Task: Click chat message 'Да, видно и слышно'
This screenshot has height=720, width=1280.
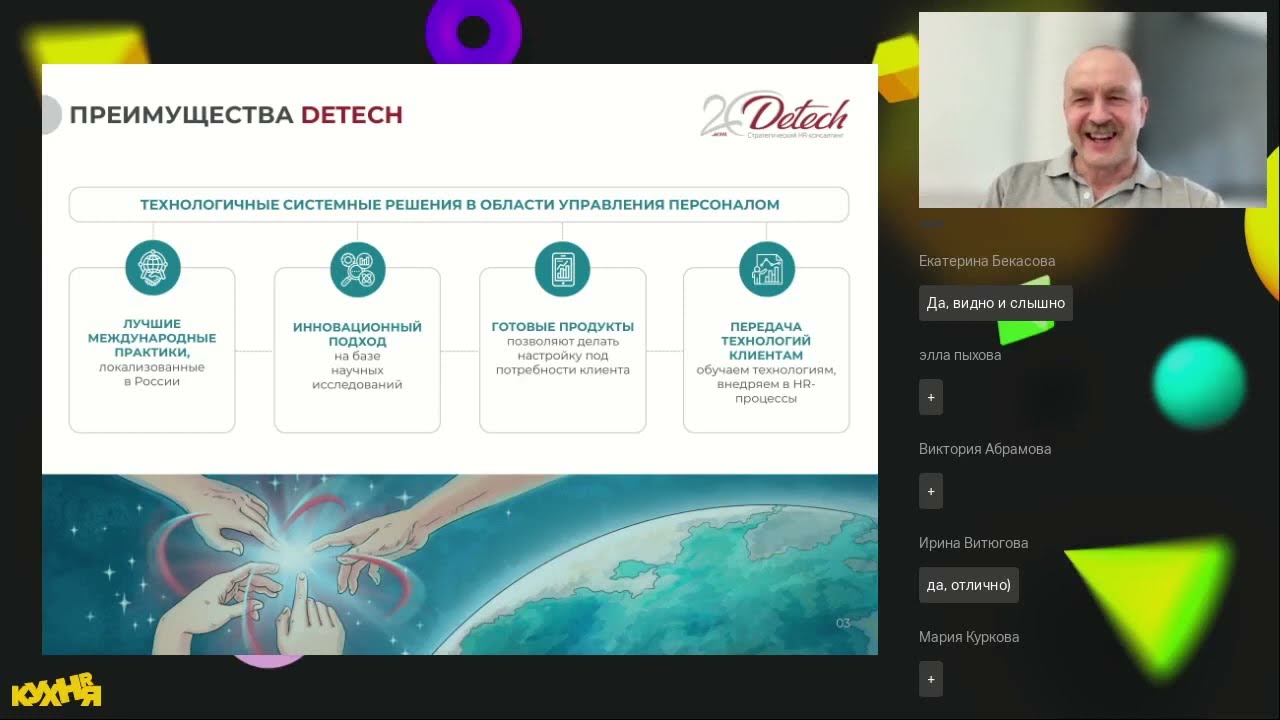Action: pyautogui.click(x=996, y=303)
